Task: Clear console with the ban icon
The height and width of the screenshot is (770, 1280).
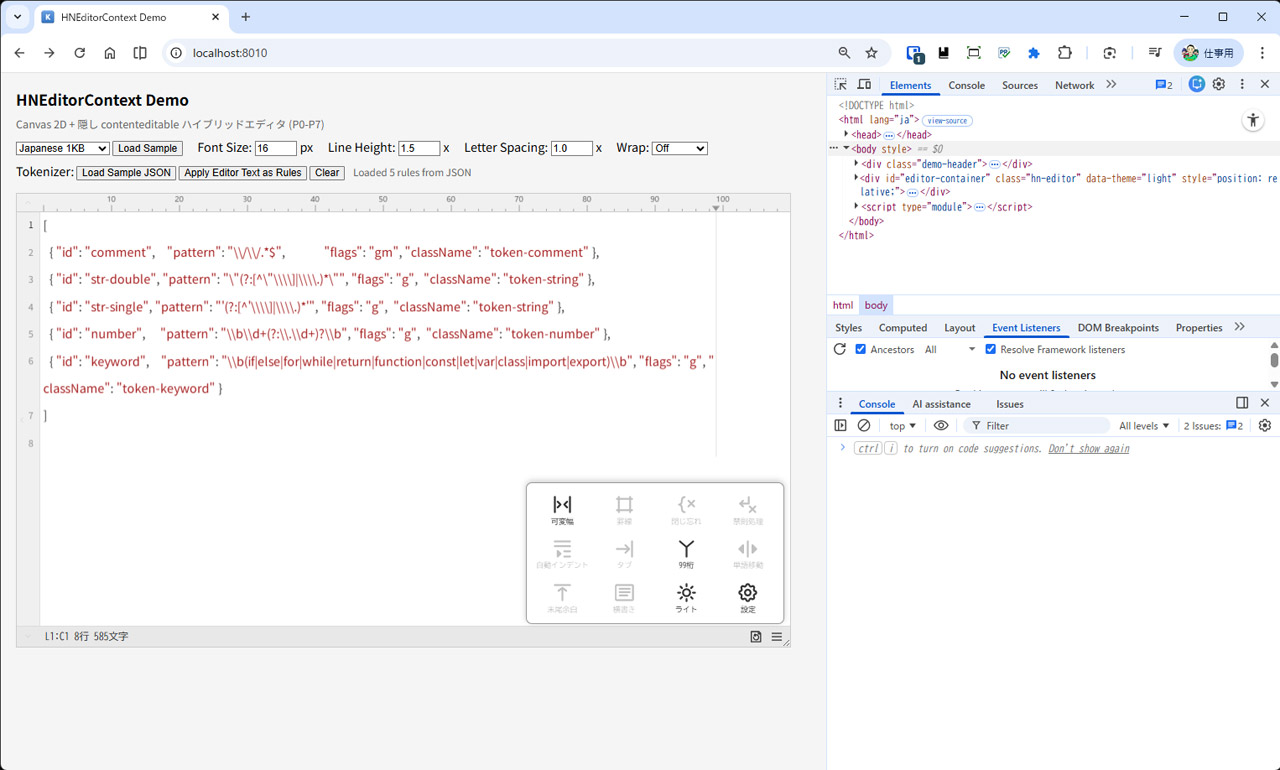Action: pyautogui.click(x=864, y=426)
